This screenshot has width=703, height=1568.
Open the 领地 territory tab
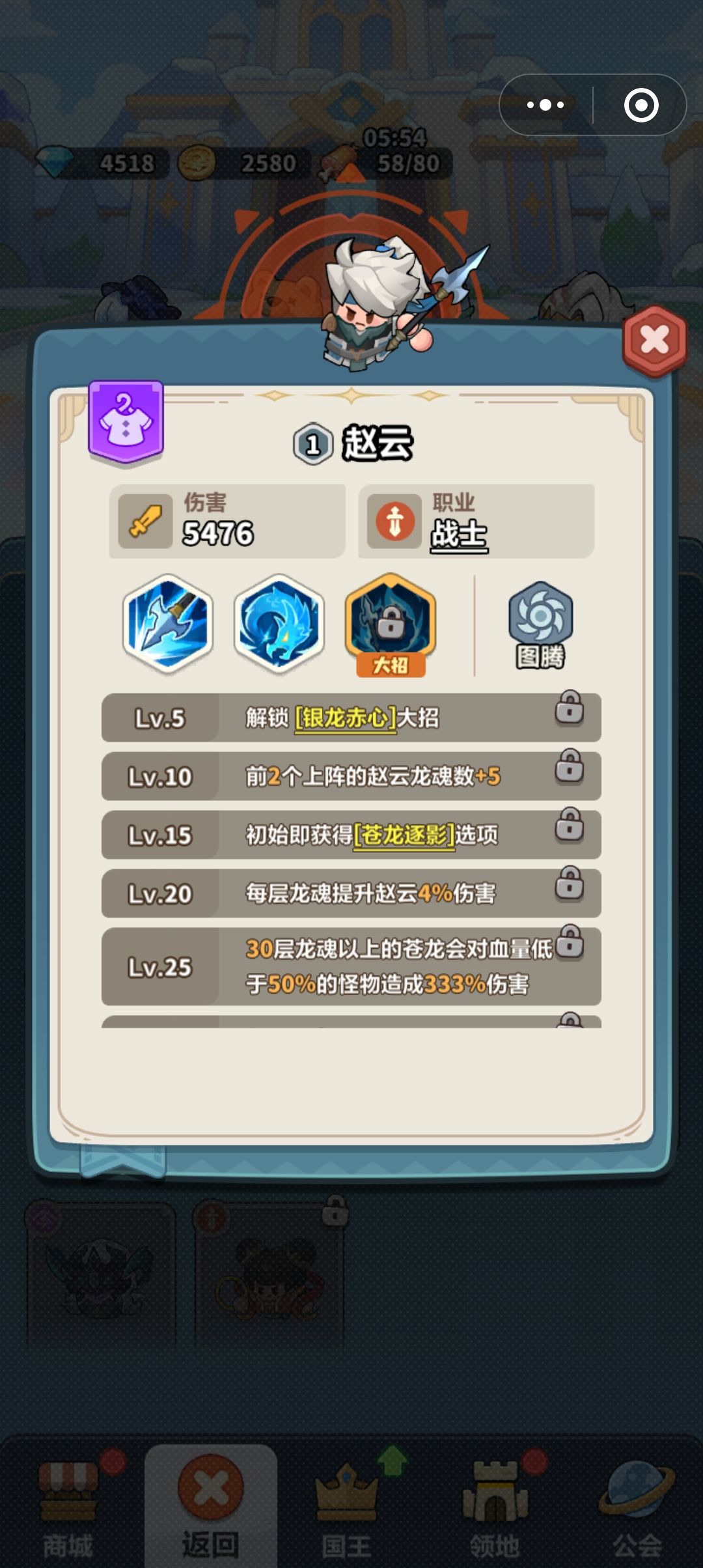point(495,1509)
